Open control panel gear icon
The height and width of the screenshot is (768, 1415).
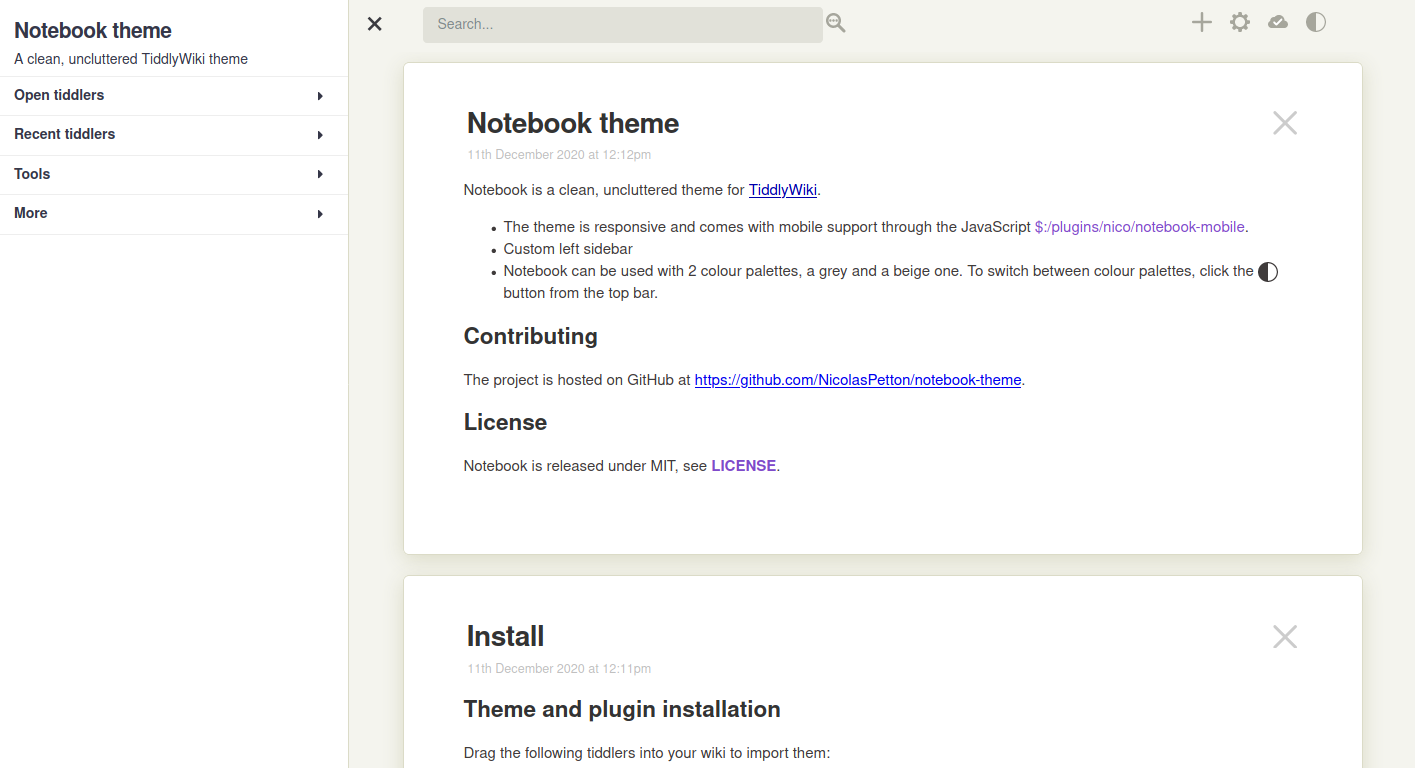pos(1240,22)
